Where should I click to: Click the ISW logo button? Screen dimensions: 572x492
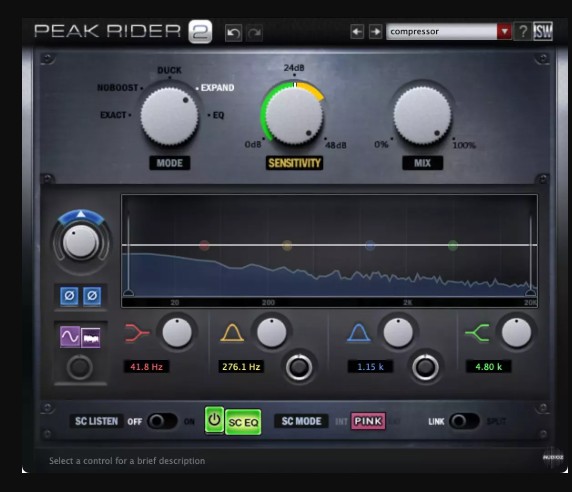coord(543,31)
